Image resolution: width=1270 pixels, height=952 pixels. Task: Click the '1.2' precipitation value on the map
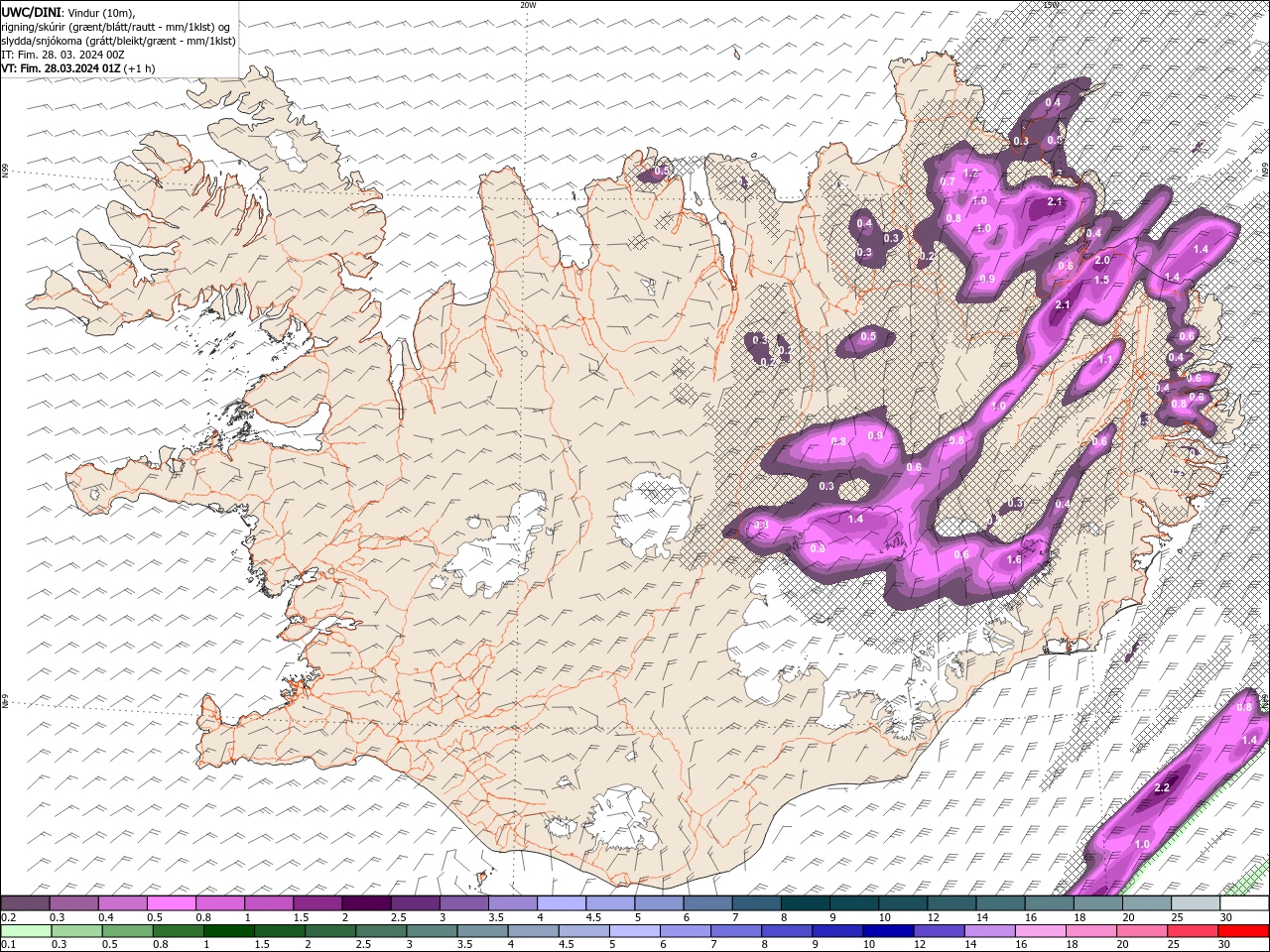(x=970, y=174)
